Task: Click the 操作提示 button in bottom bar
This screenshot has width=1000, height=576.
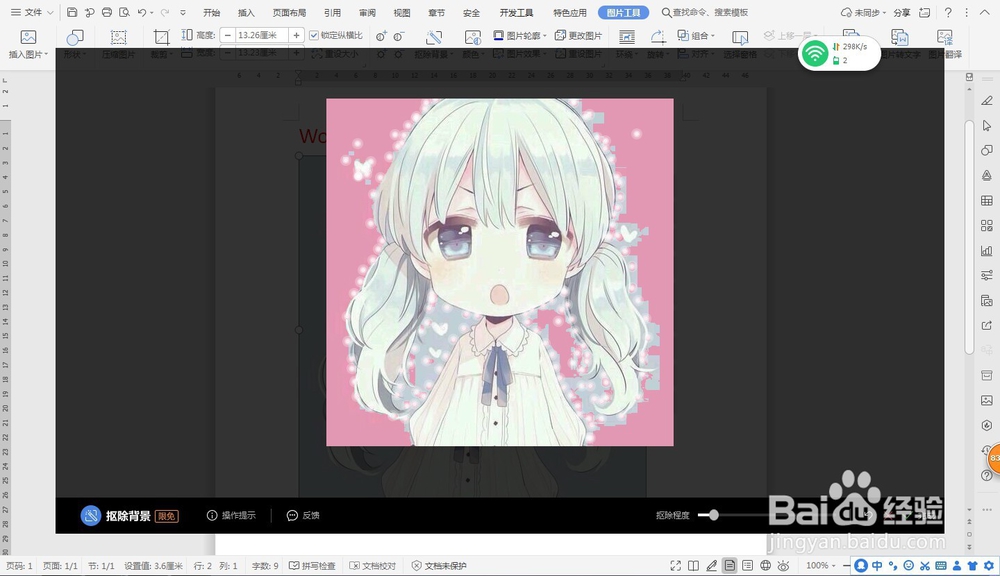Action: 231,515
